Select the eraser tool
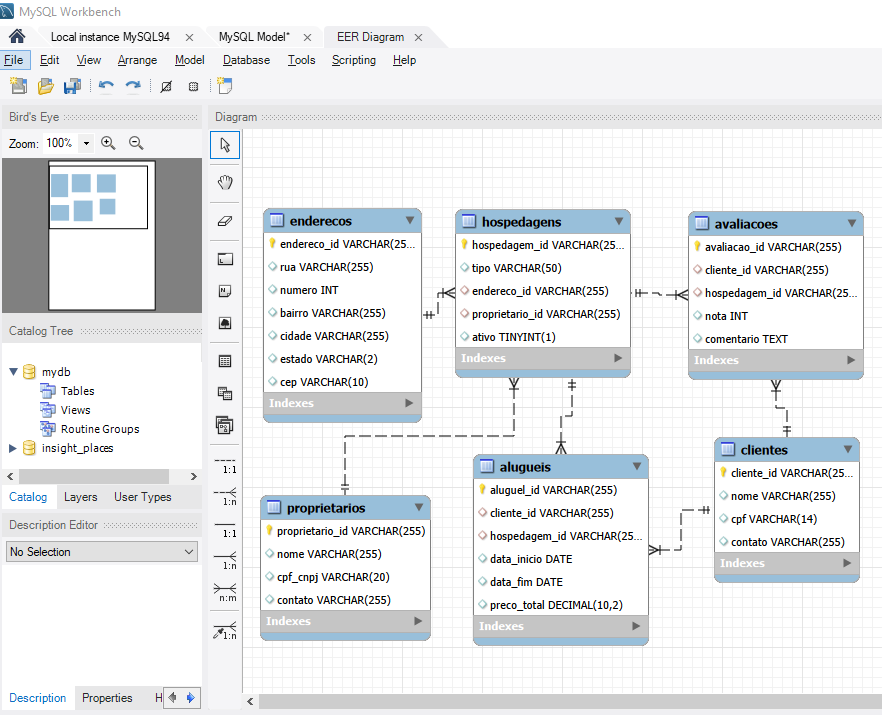 225,221
